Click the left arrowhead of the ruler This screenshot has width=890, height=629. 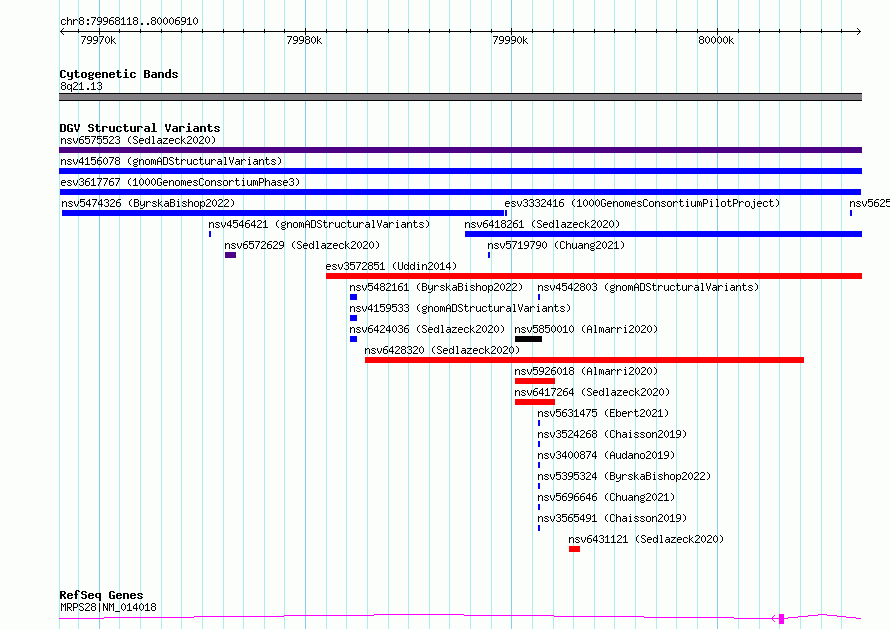62,32
